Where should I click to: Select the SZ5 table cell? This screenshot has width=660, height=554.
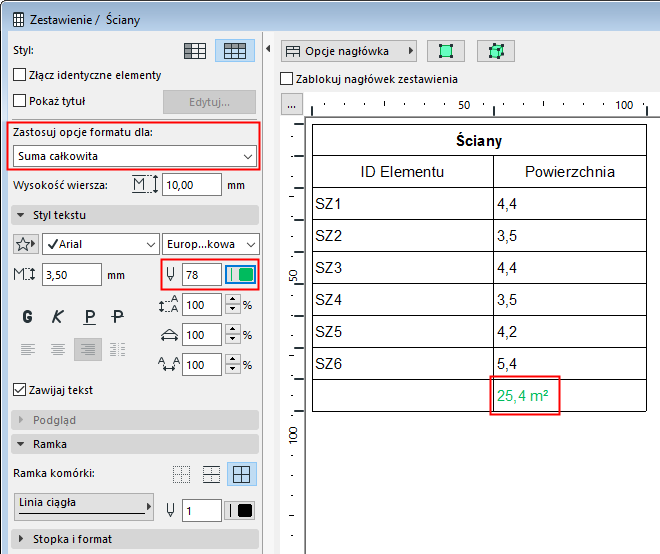coord(402,332)
